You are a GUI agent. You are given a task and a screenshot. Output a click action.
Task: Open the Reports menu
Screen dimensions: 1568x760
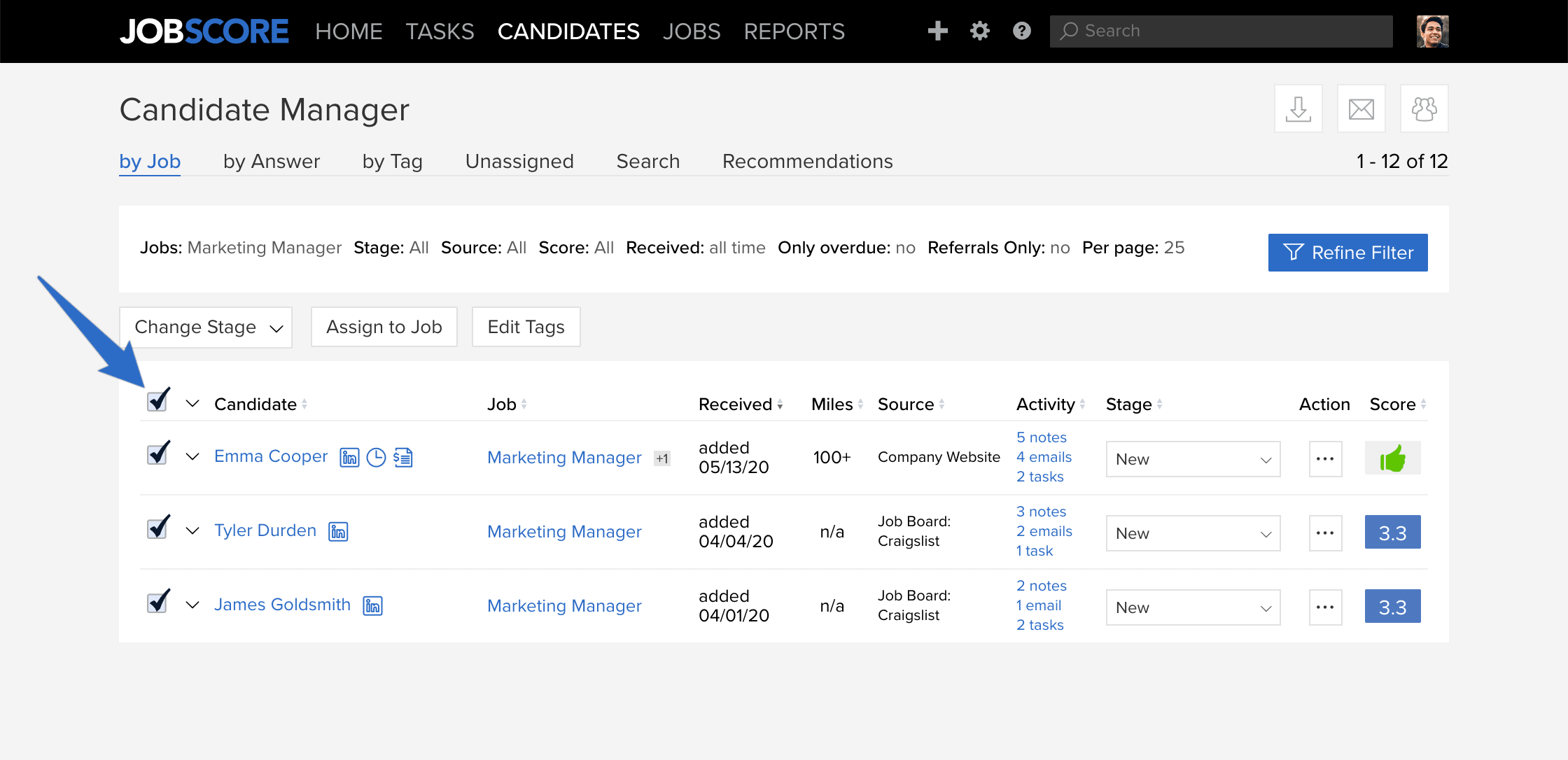coord(794,31)
